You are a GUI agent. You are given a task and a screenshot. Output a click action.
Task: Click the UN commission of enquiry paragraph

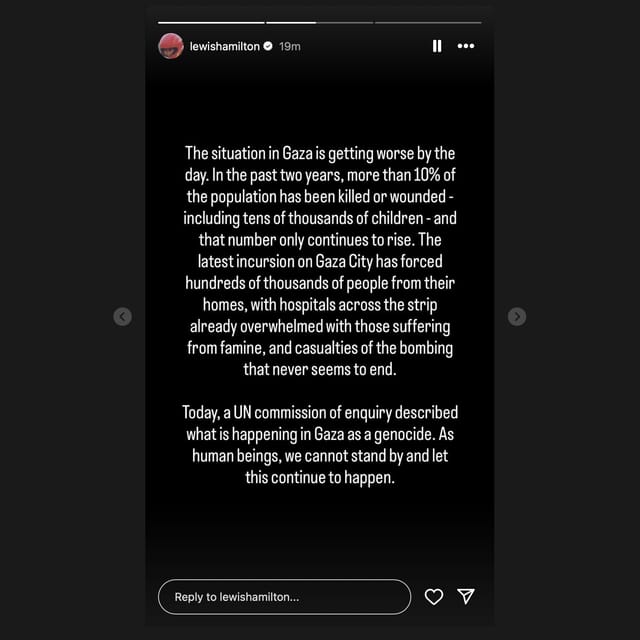(320, 445)
